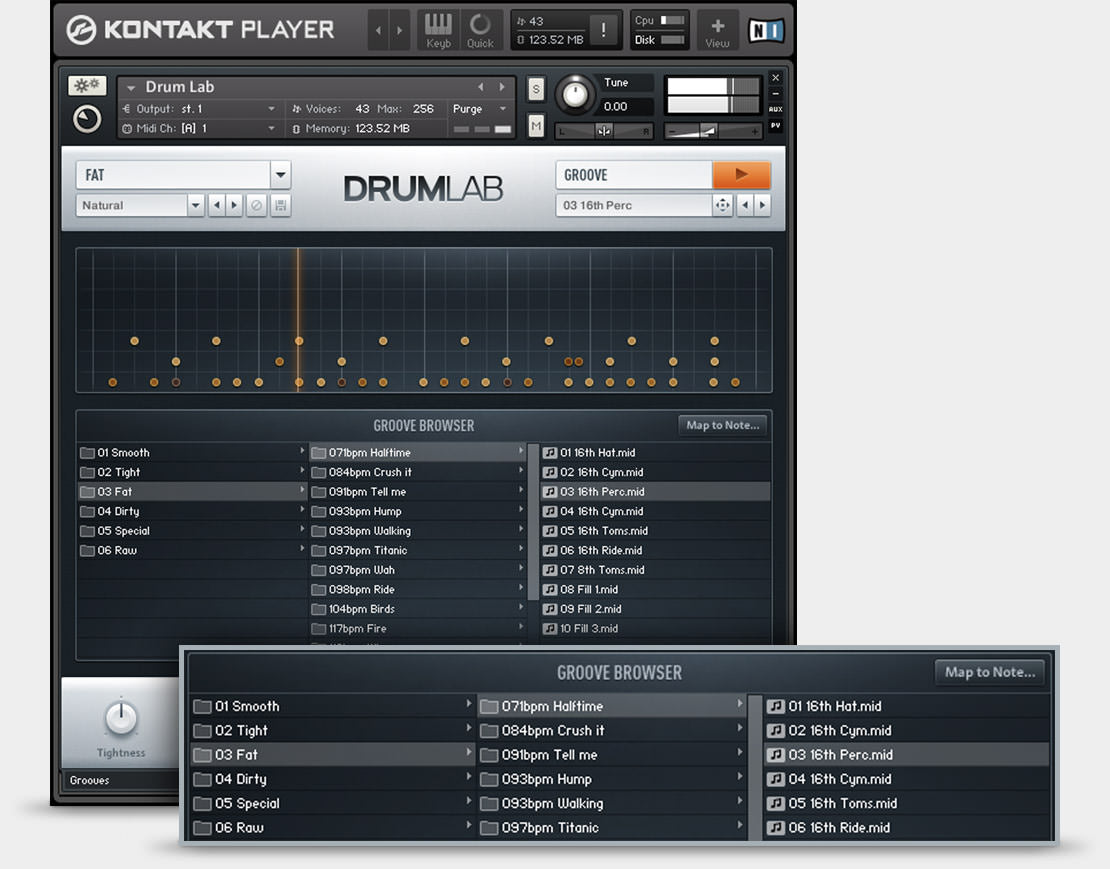This screenshot has height=869, width=1110.
Task: Select 05 Special folder in main browser
Action: tap(192, 531)
